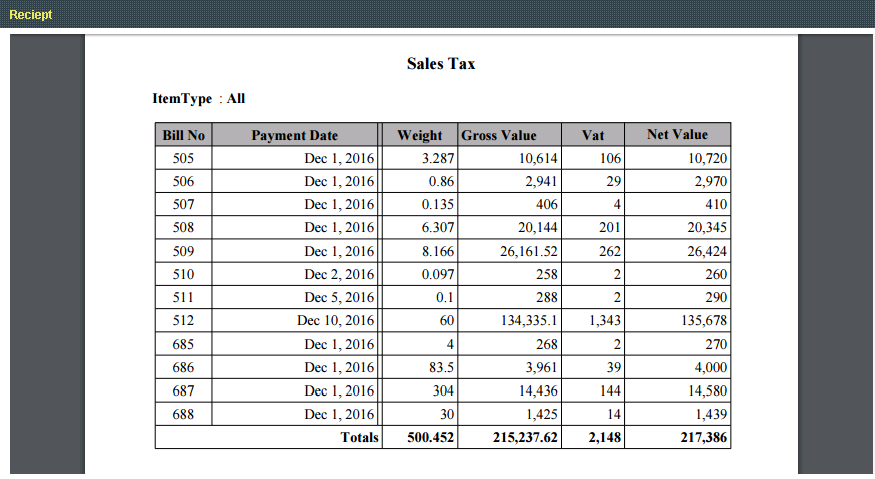Select total weight 500.452 cell

tap(431, 438)
